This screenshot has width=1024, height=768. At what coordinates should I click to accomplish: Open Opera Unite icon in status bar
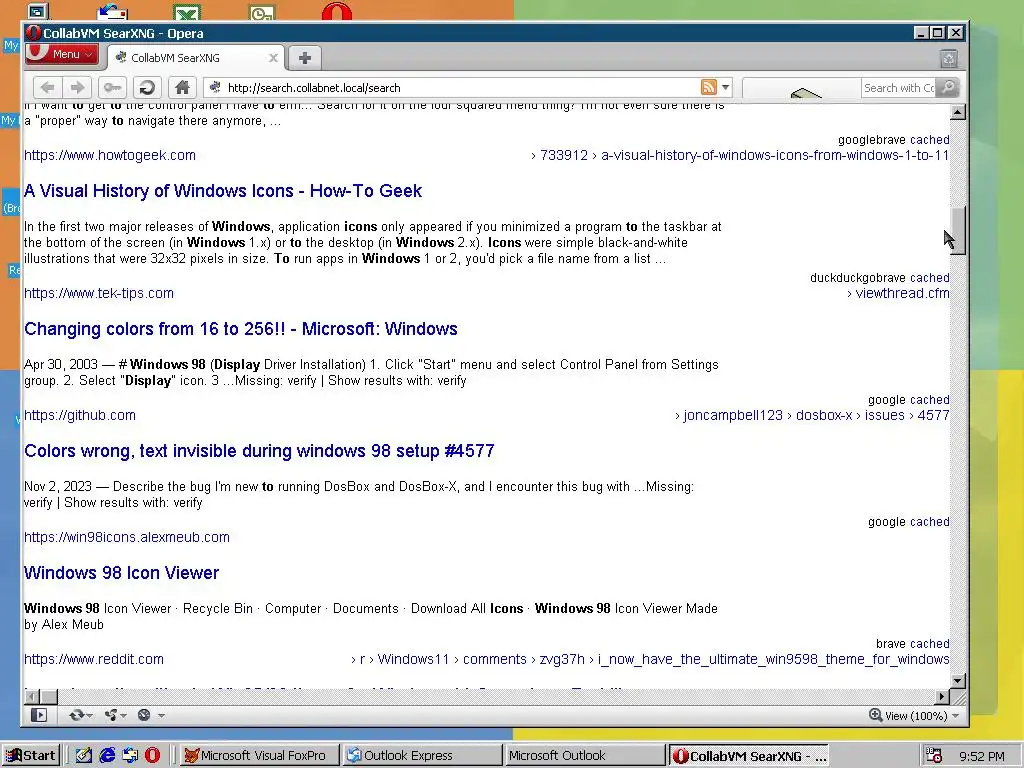click(x=116, y=715)
